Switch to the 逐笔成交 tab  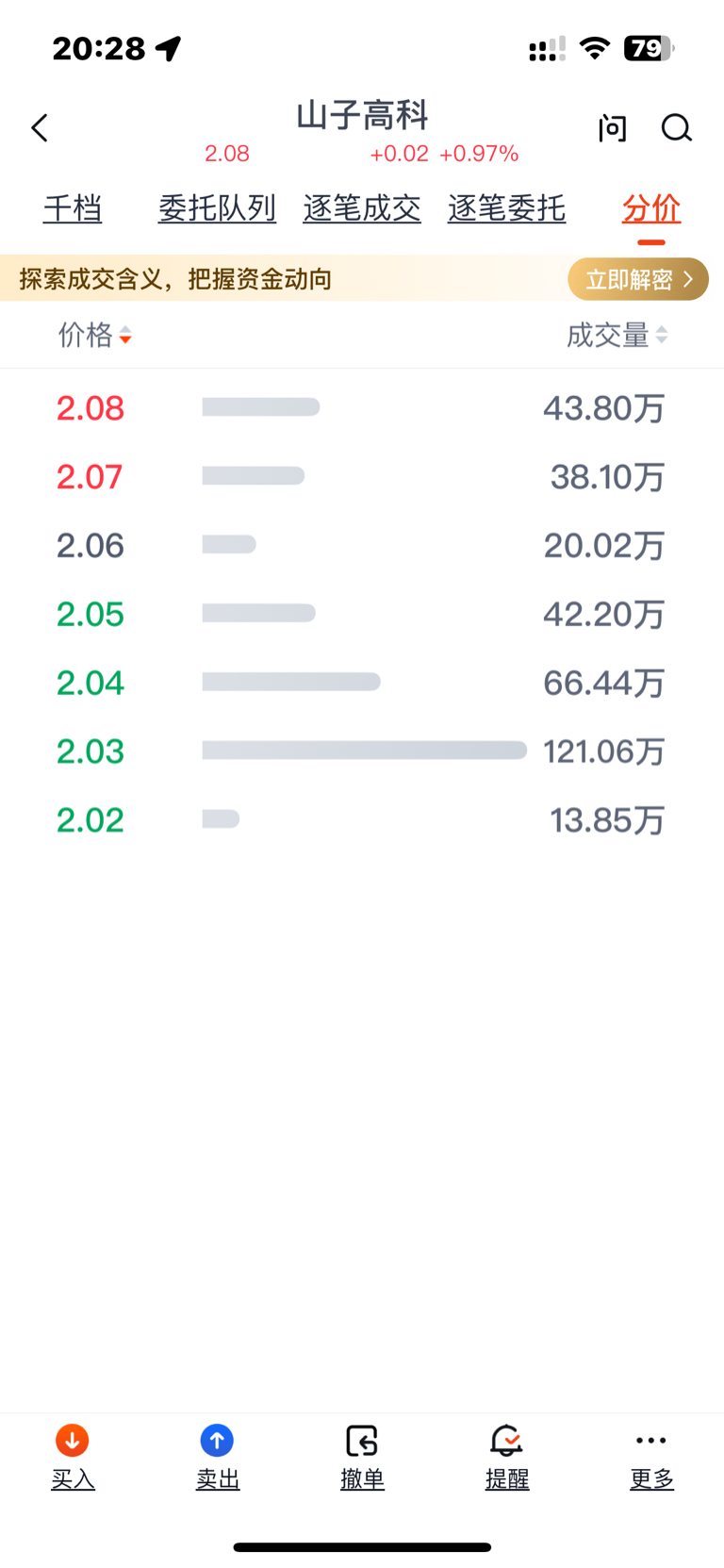click(362, 208)
